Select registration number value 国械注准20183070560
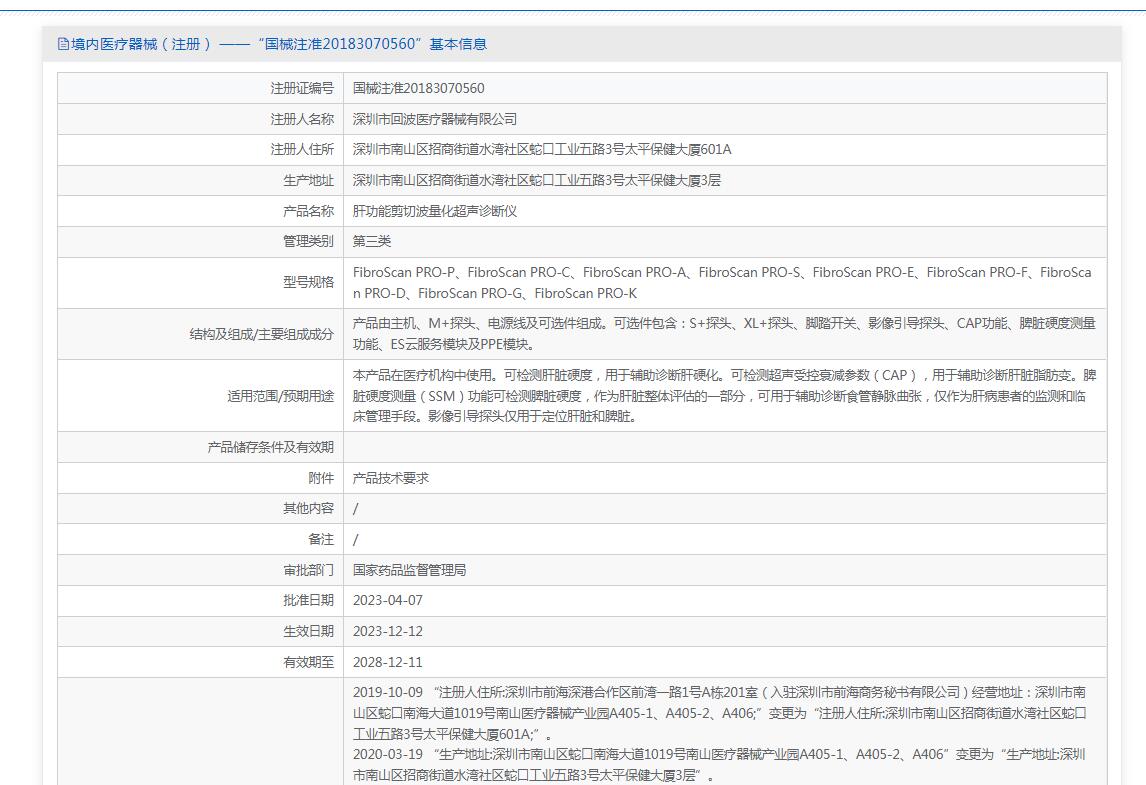This screenshot has height=785, width=1146. coord(418,88)
